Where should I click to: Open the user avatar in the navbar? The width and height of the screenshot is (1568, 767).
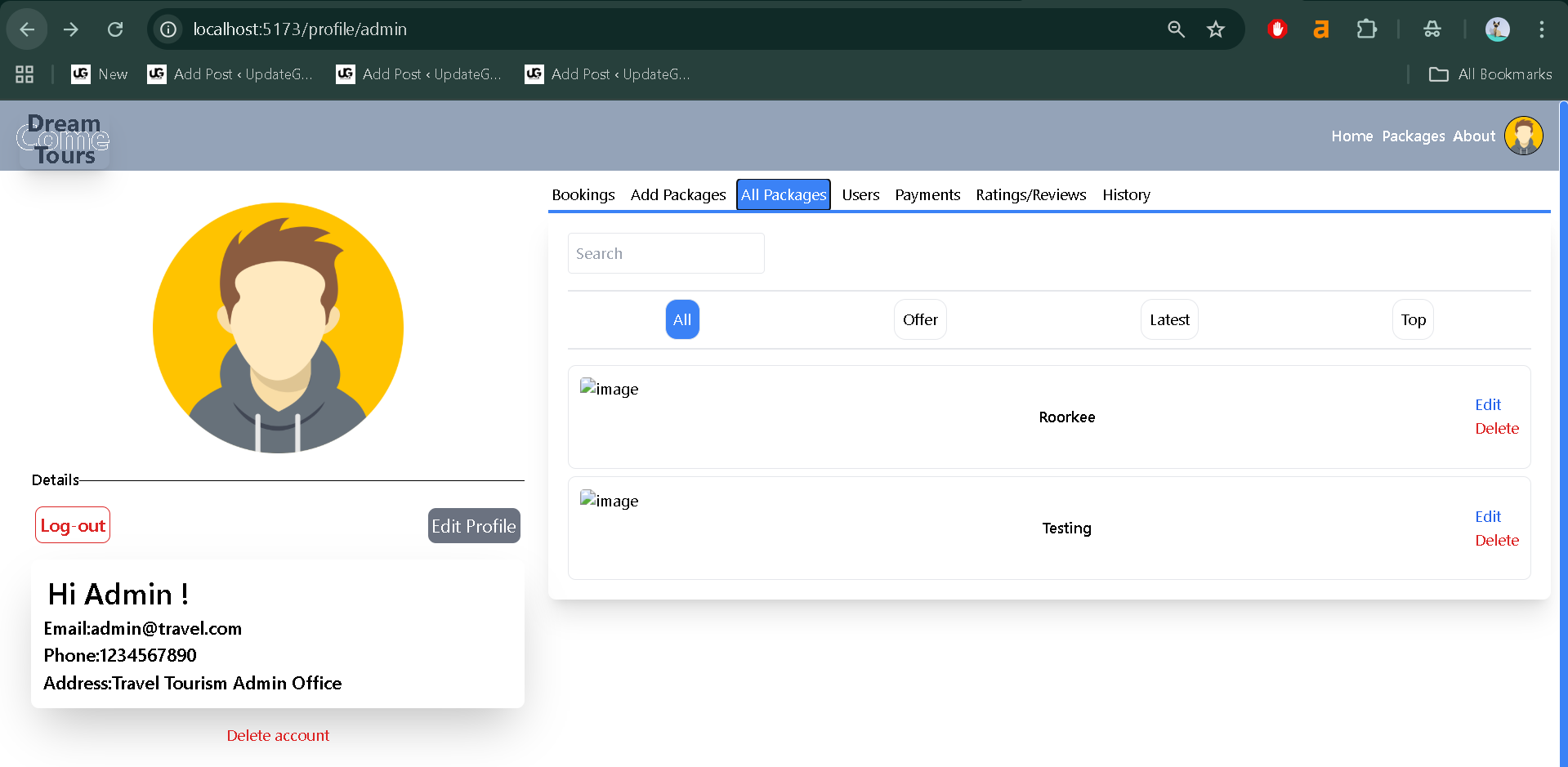click(1523, 136)
